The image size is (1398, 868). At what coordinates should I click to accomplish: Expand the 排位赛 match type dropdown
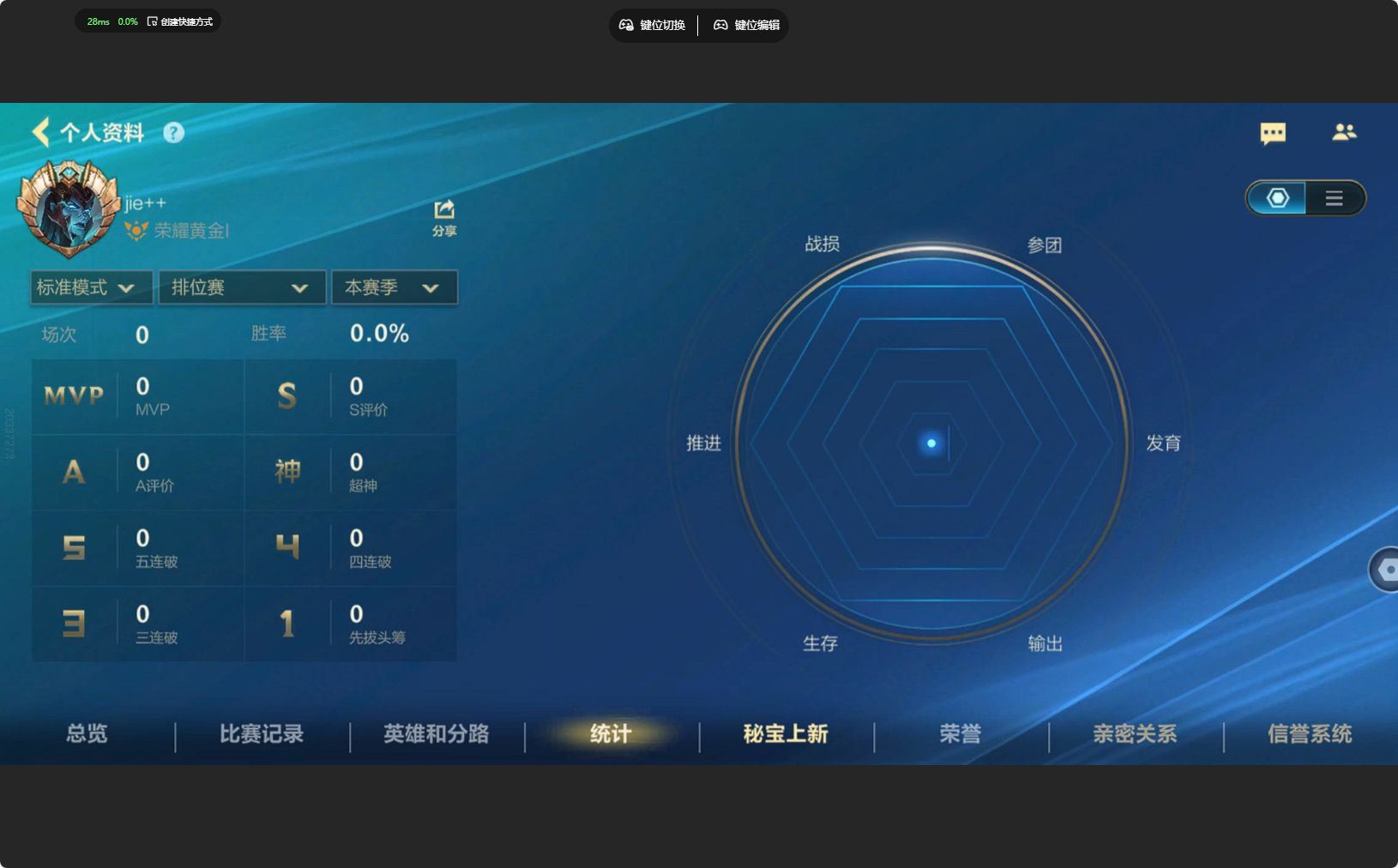(241, 287)
